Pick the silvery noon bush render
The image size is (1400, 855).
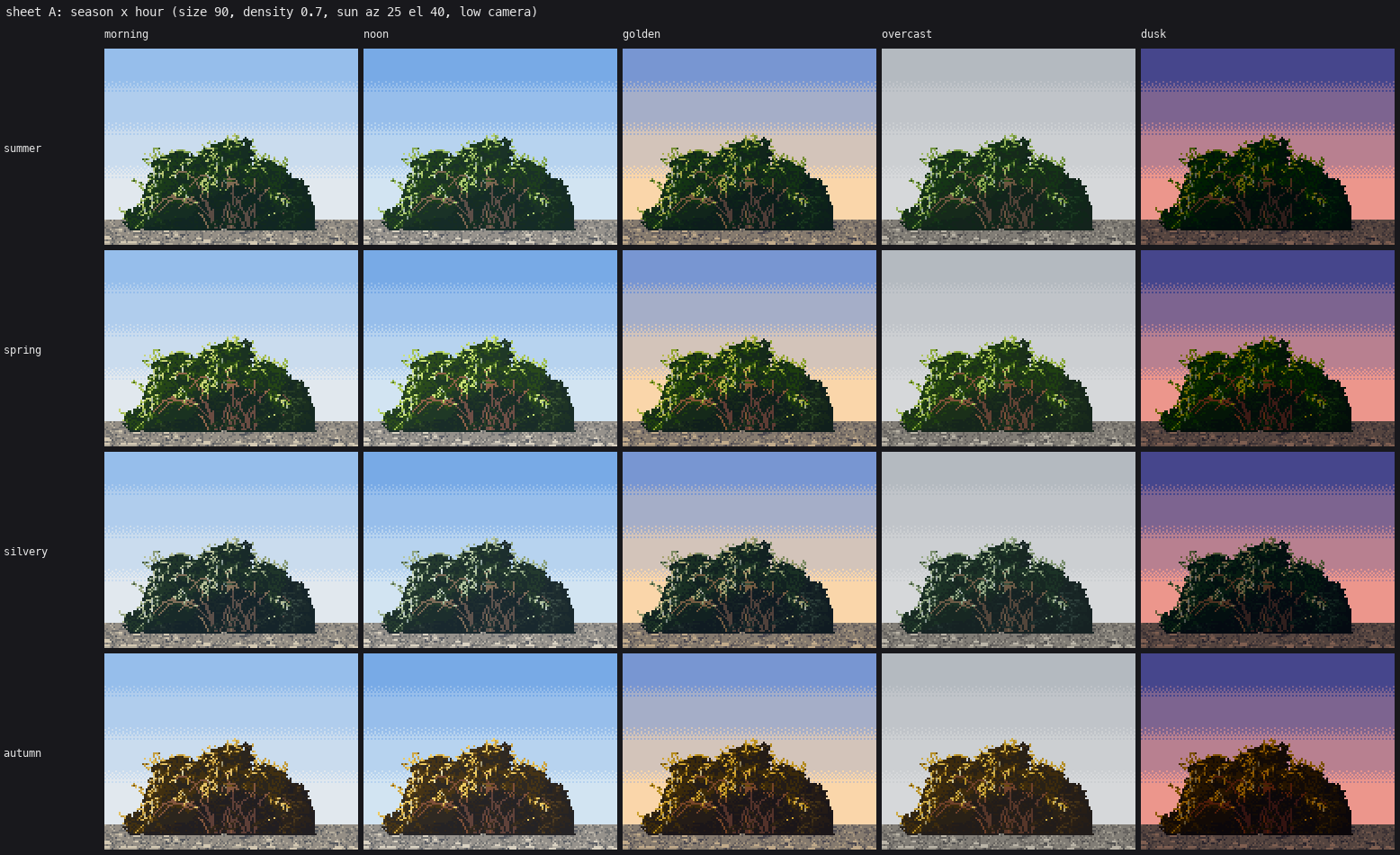pyautogui.click(x=490, y=550)
